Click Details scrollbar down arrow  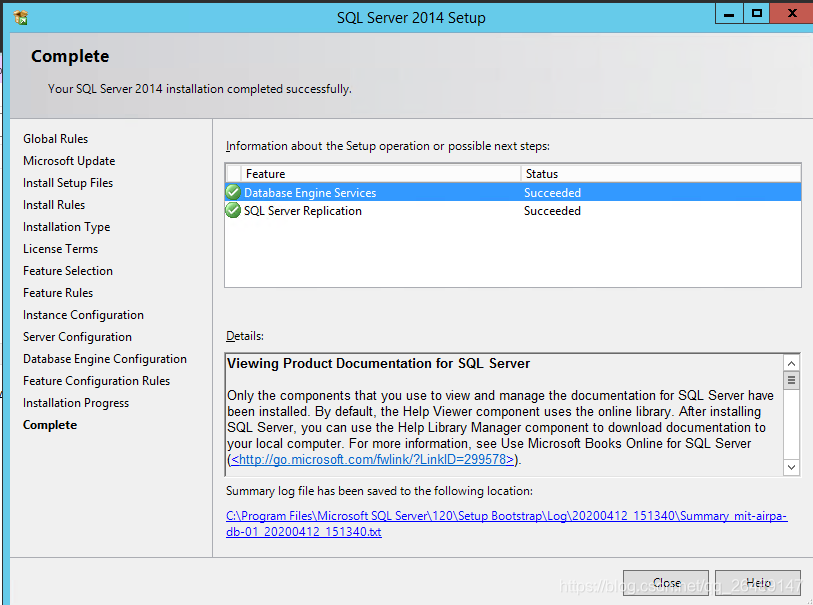coord(791,467)
